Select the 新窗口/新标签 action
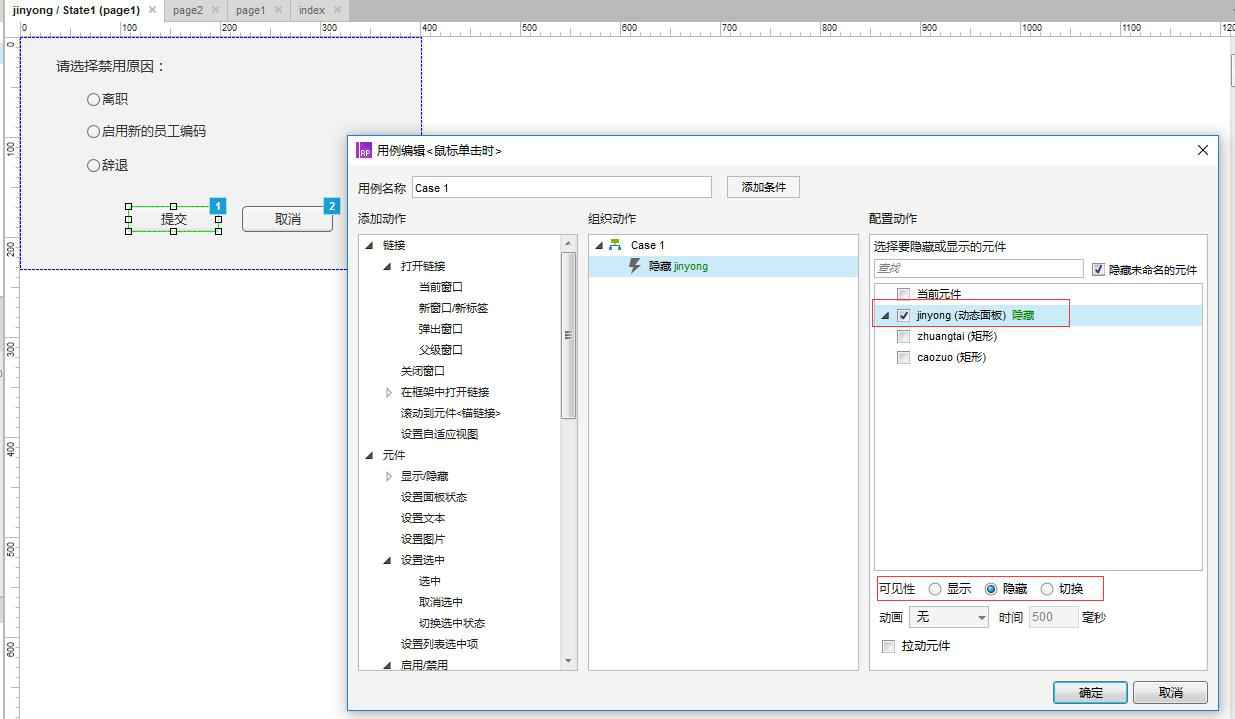1235x719 pixels. coord(453,308)
